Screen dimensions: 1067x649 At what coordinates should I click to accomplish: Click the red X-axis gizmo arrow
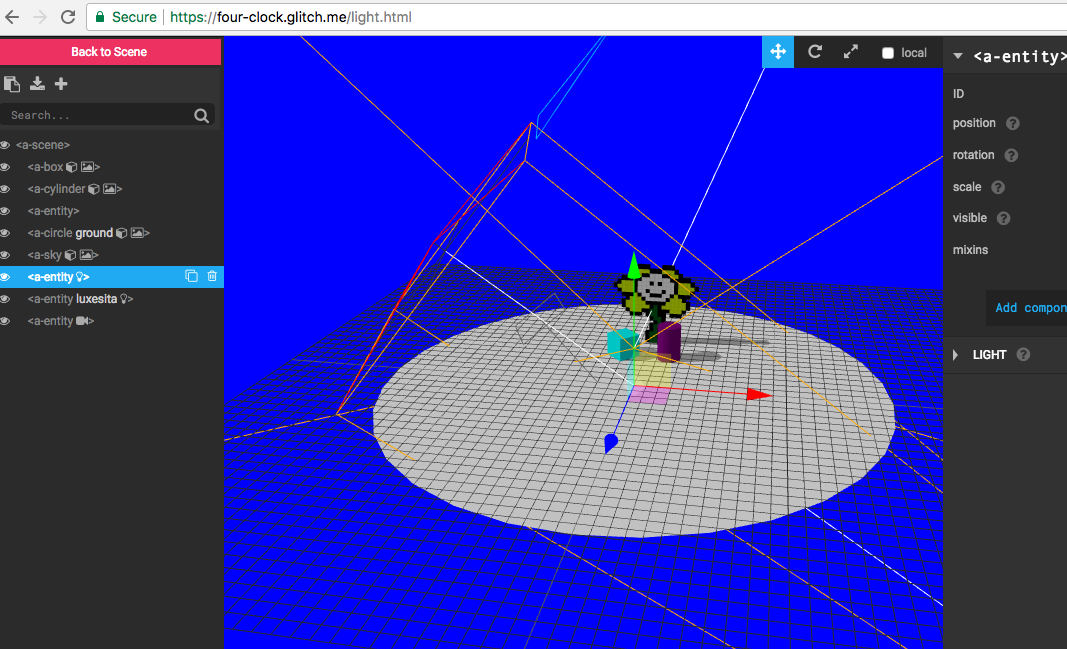click(759, 395)
